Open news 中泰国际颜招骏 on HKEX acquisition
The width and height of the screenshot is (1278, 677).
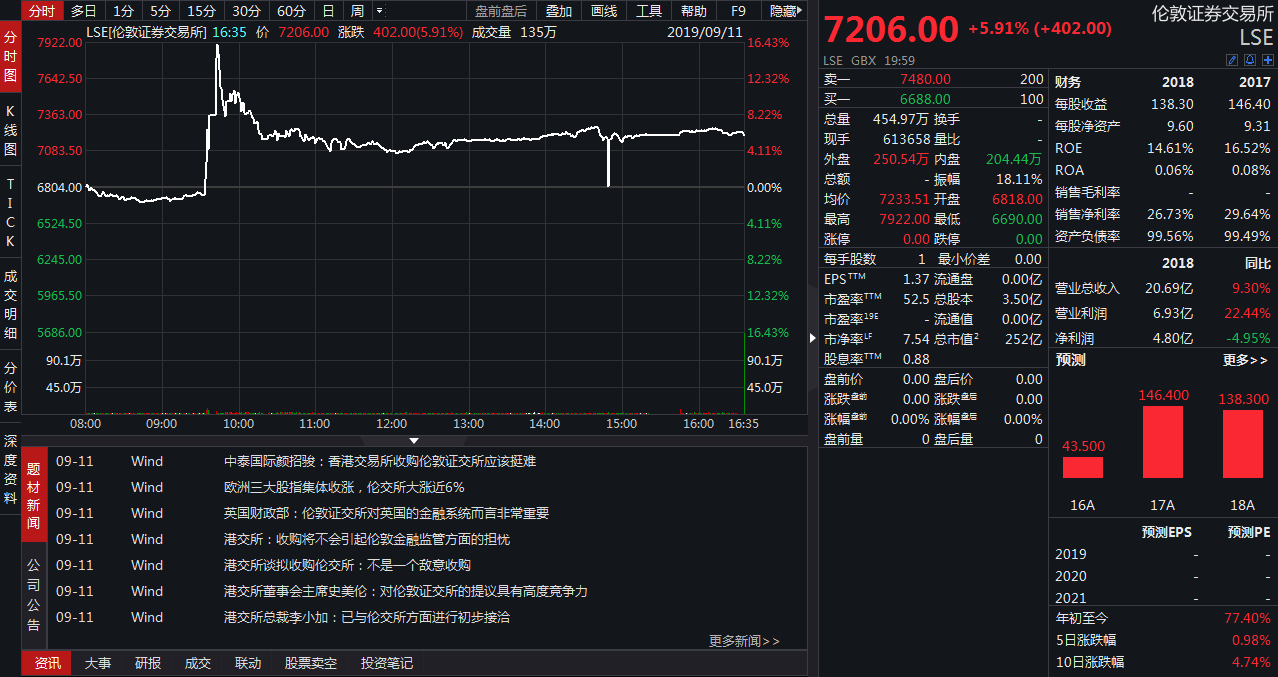[380, 461]
